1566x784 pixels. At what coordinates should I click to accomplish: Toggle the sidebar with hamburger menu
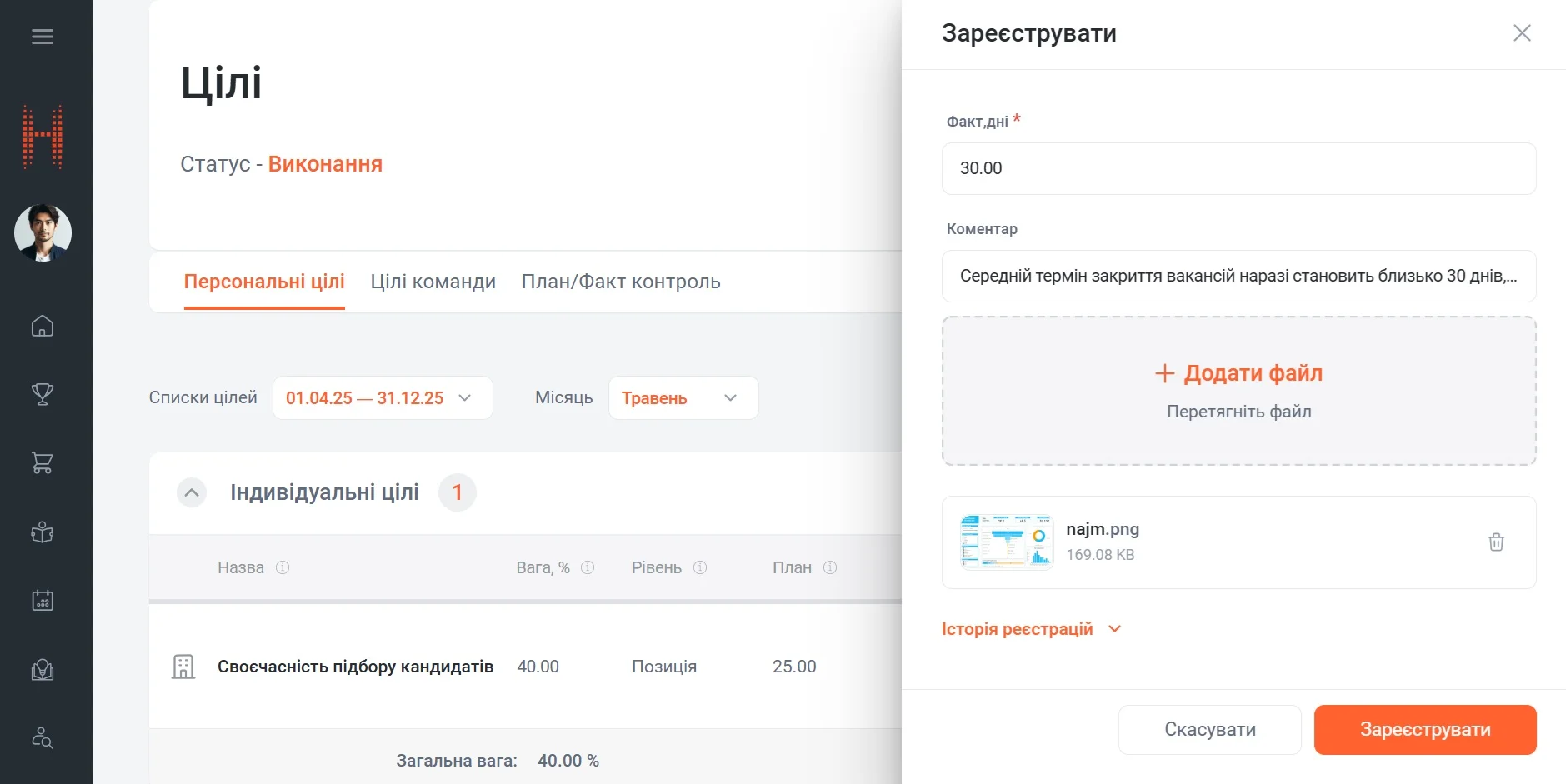coord(42,36)
